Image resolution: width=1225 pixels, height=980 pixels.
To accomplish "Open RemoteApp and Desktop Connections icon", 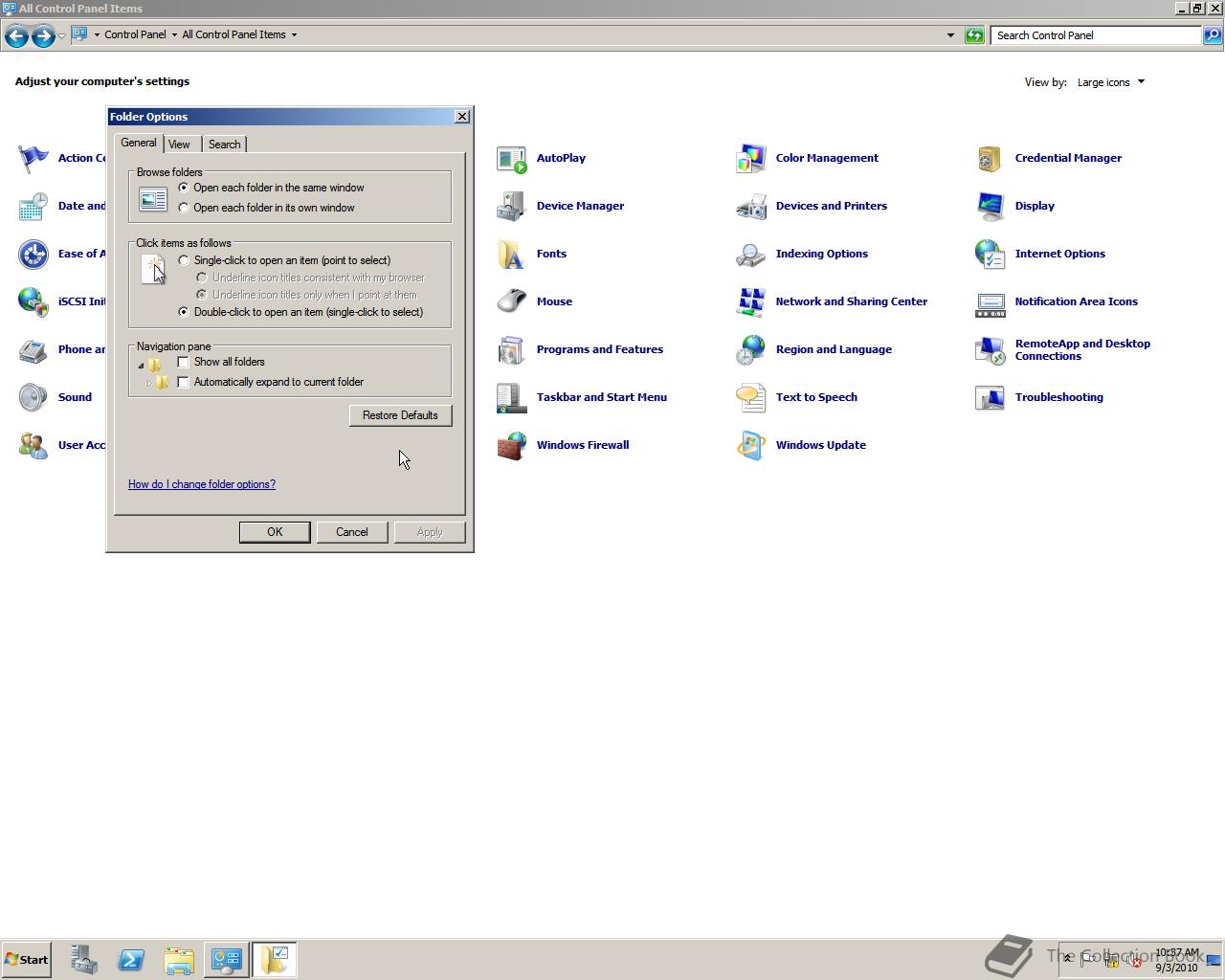I will (991, 350).
